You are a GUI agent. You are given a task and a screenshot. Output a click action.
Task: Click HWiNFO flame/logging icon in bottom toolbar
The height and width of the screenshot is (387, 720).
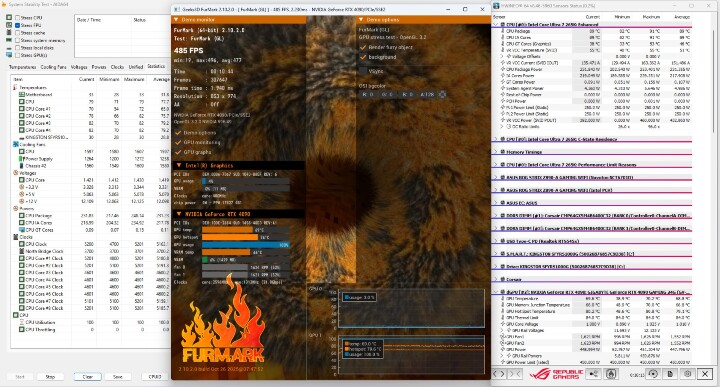pyautogui.click(x=611, y=374)
